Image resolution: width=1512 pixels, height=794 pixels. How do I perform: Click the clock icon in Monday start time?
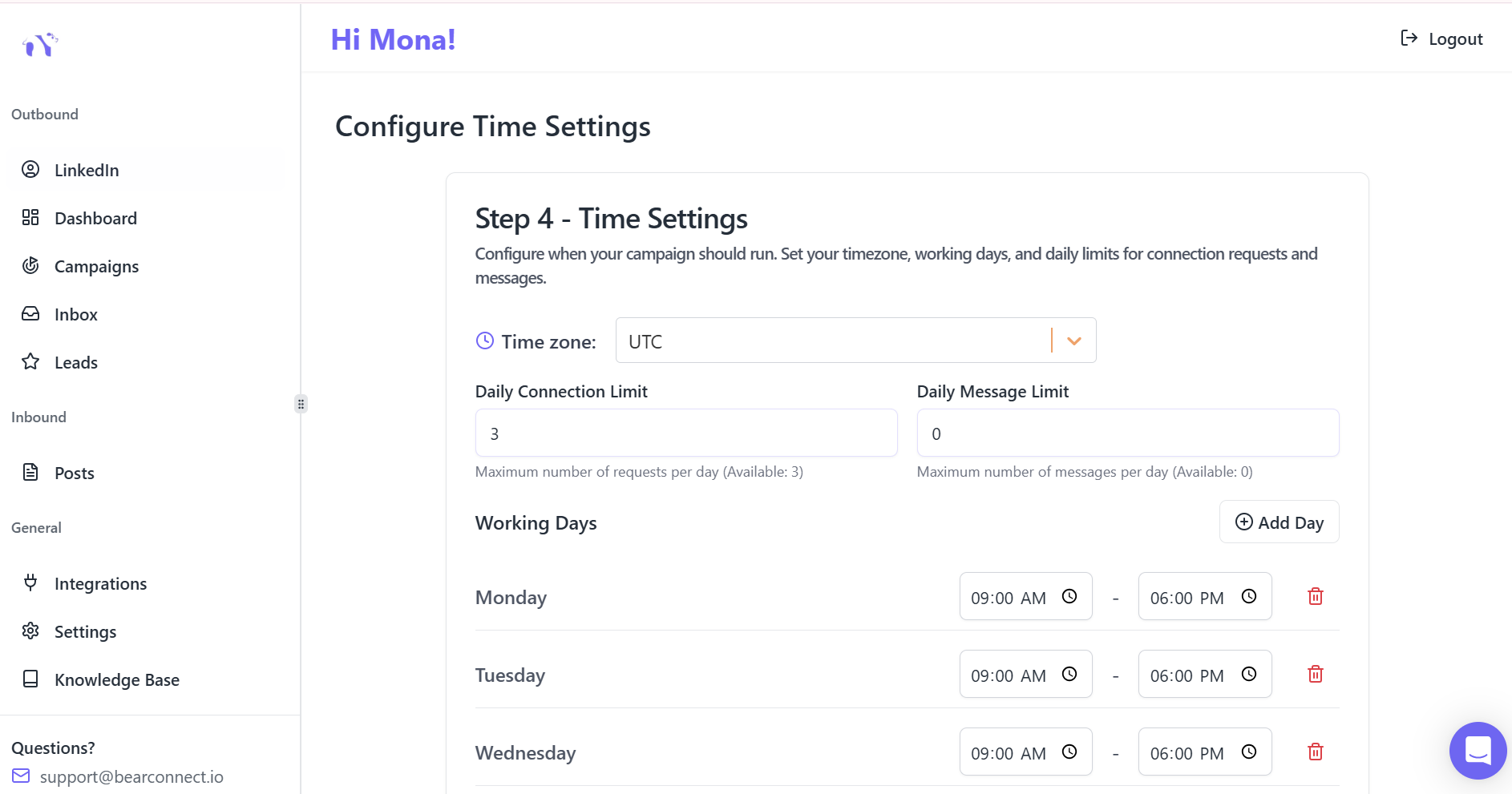[x=1069, y=596]
